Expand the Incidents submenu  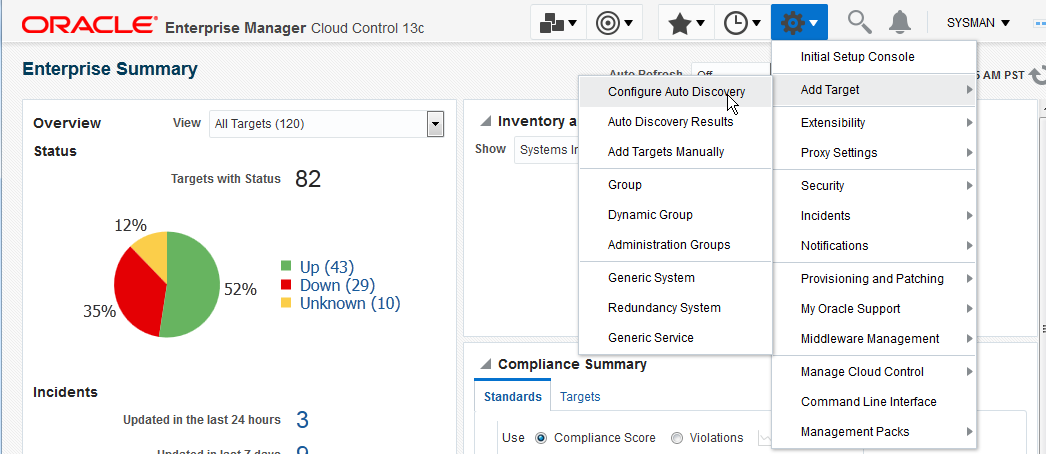[x=874, y=215]
